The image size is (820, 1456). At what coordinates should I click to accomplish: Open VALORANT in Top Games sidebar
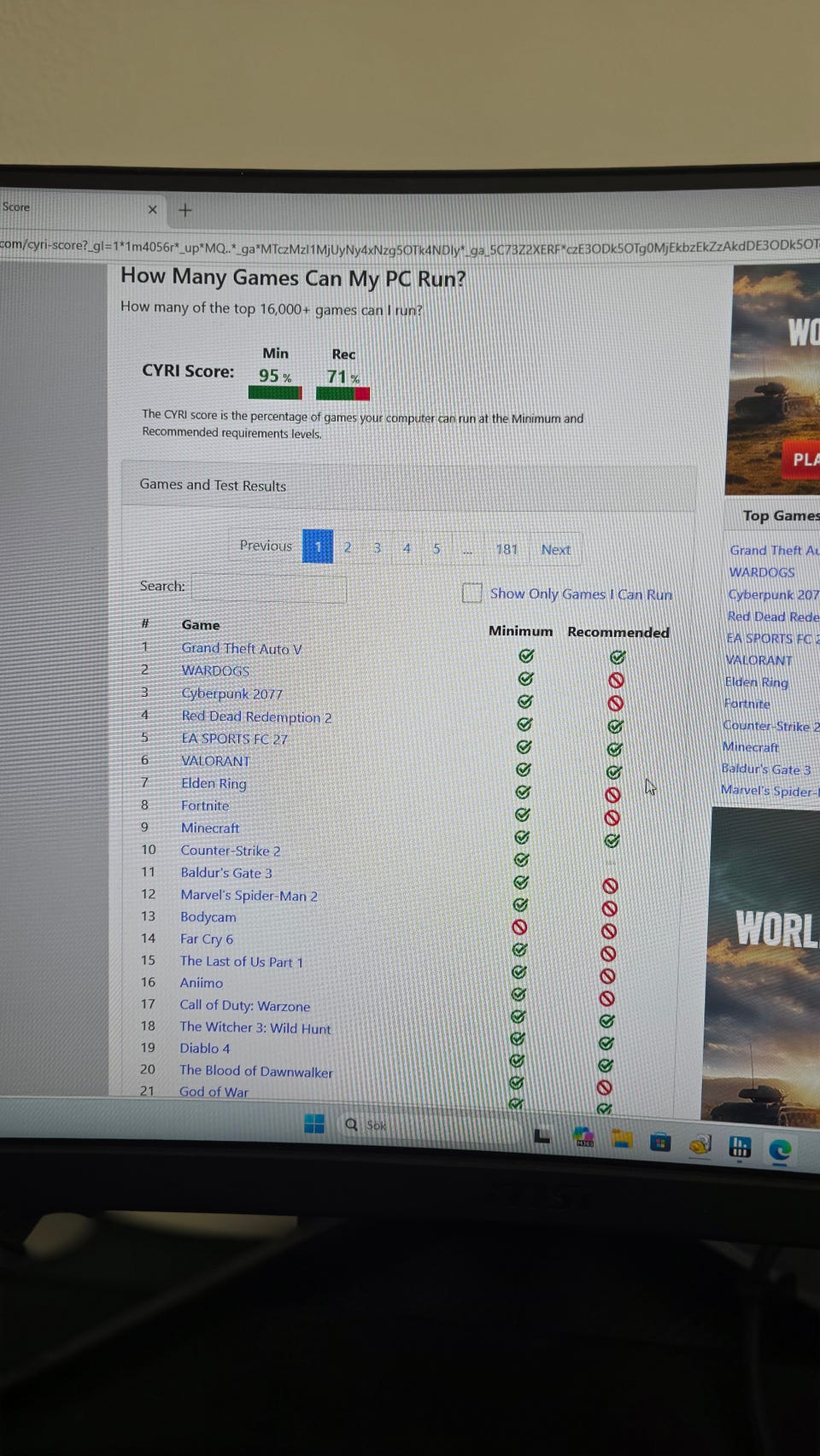click(758, 659)
